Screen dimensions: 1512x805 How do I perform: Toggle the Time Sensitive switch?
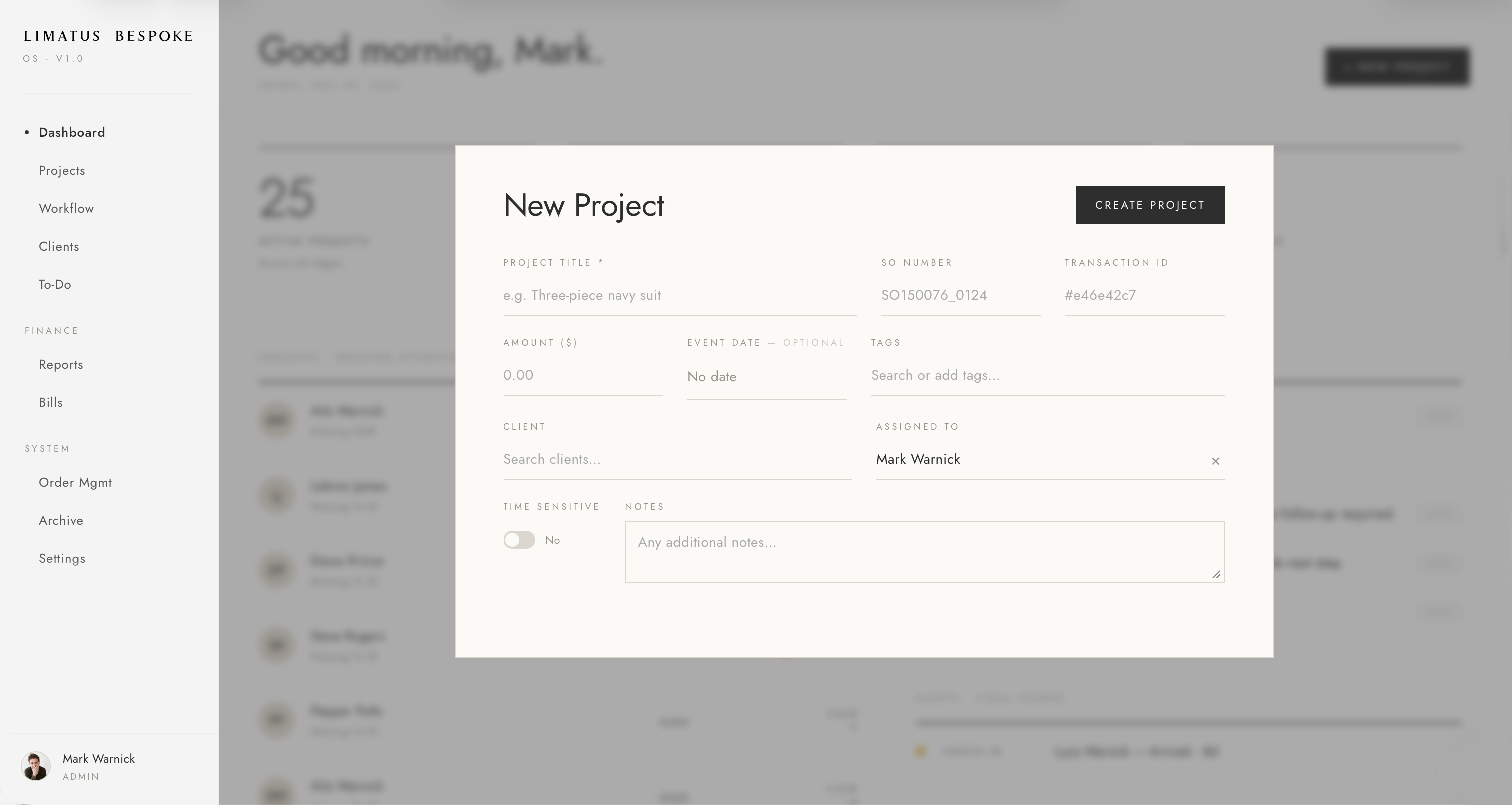(x=519, y=540)
